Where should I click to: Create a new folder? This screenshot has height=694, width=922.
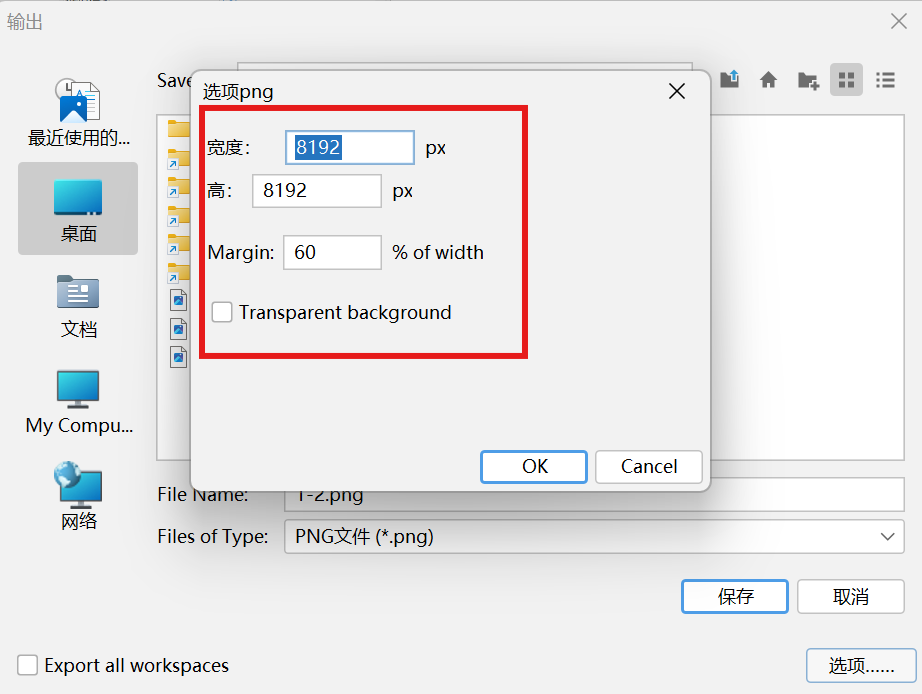click(808, 80)
